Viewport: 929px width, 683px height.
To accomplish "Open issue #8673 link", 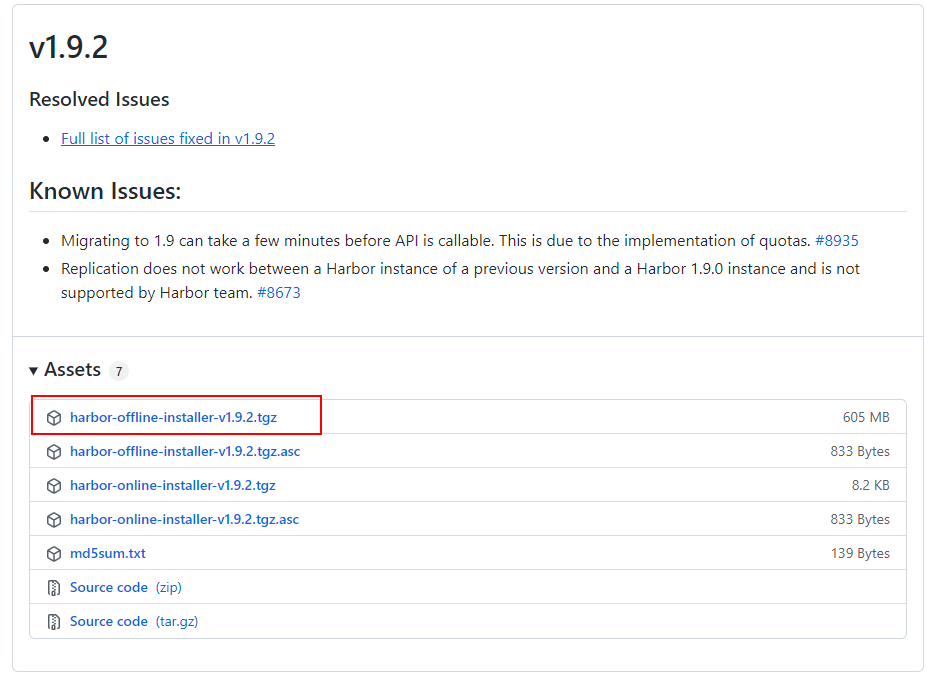I will [x=278, y=293].
